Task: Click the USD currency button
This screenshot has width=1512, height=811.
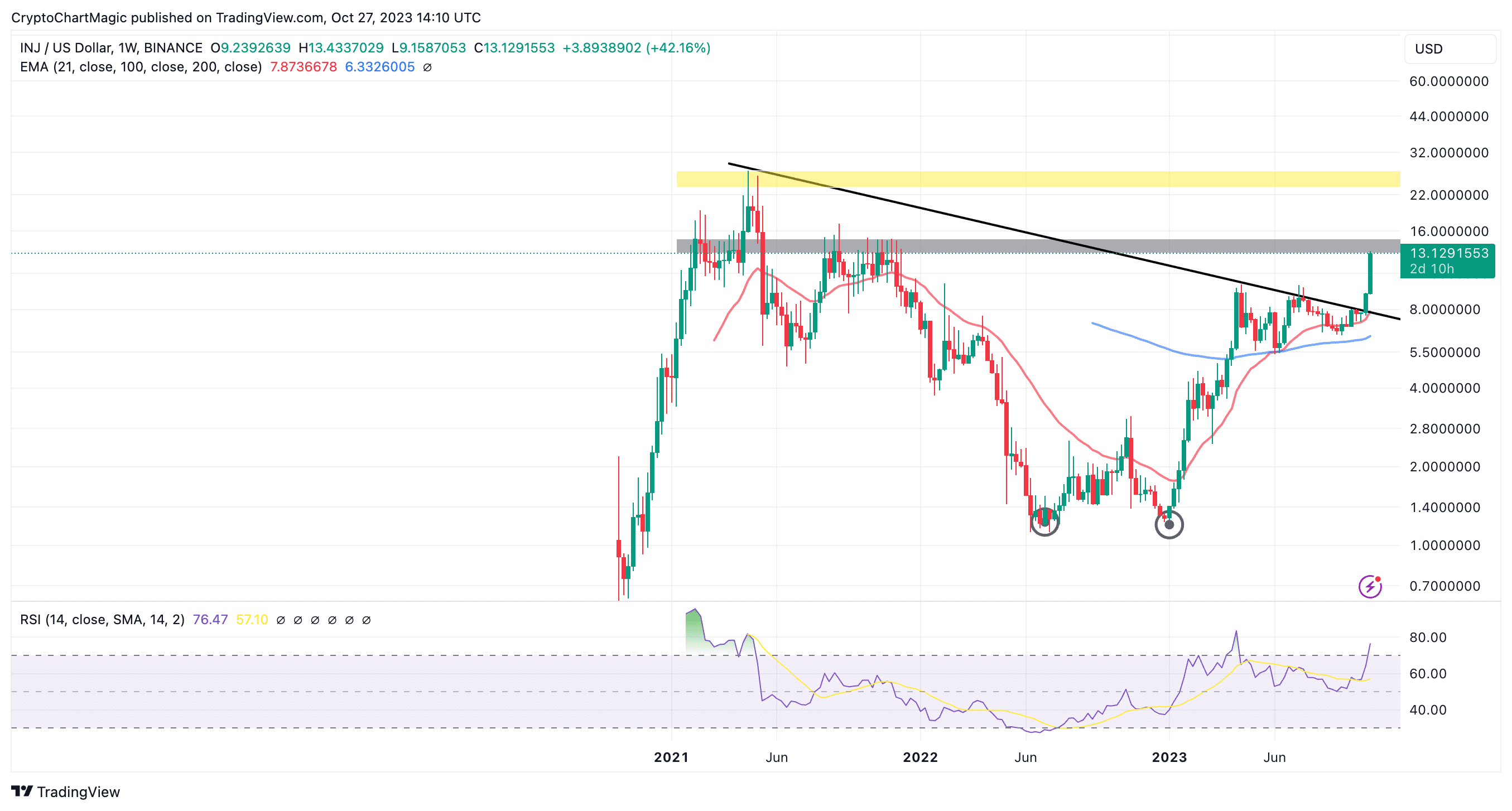Action: tap(1450, 49)
